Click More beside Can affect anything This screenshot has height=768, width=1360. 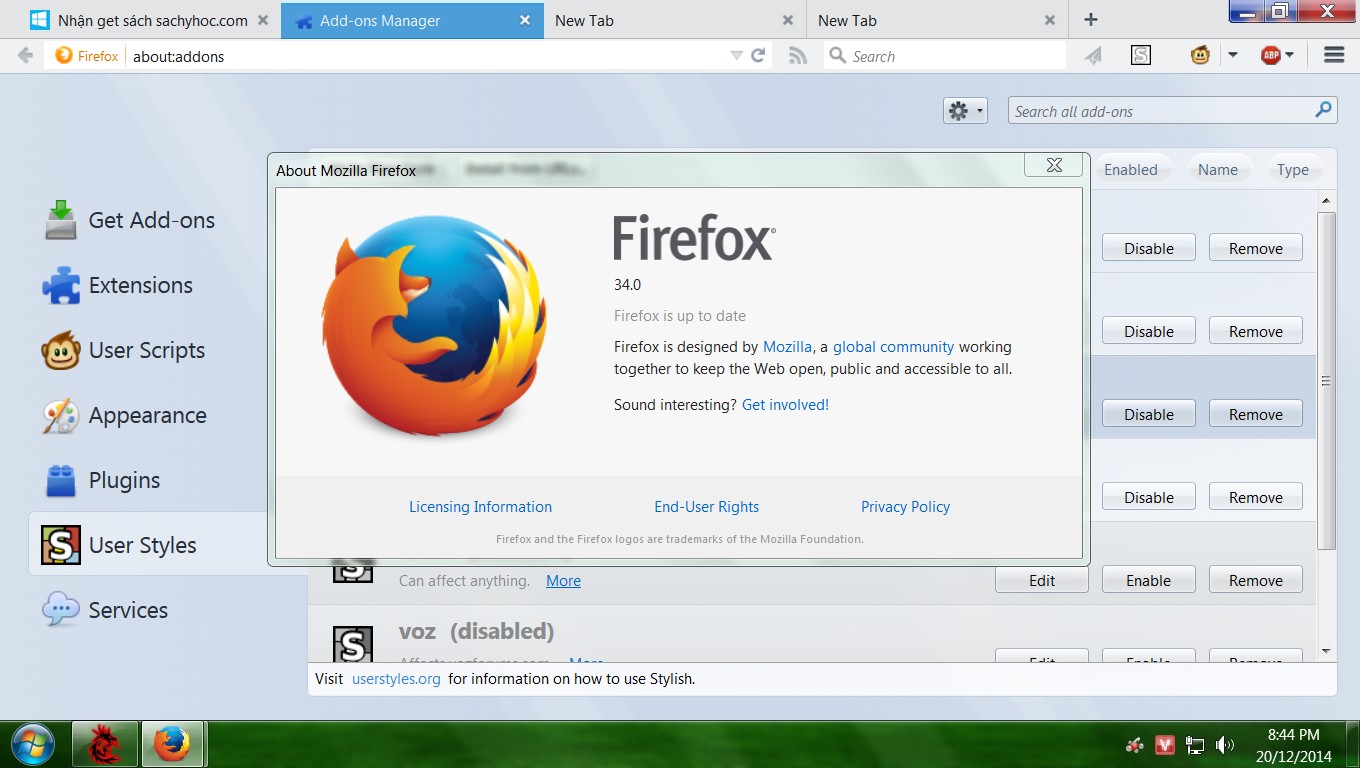click(x=563, y=581)
